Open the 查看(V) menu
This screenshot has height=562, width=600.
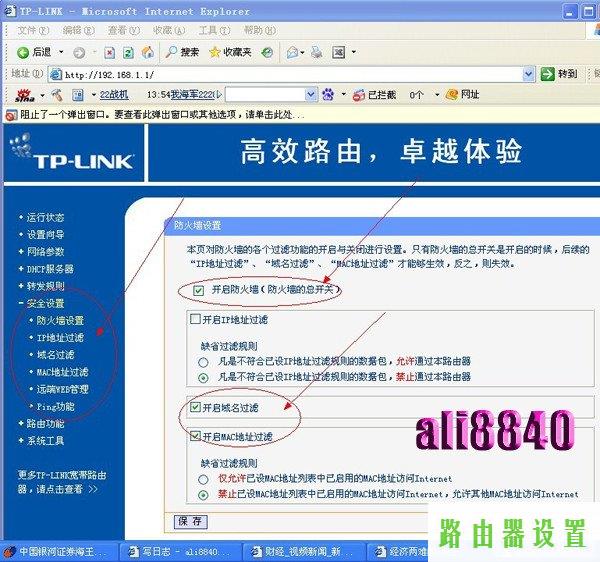point(124,30)
